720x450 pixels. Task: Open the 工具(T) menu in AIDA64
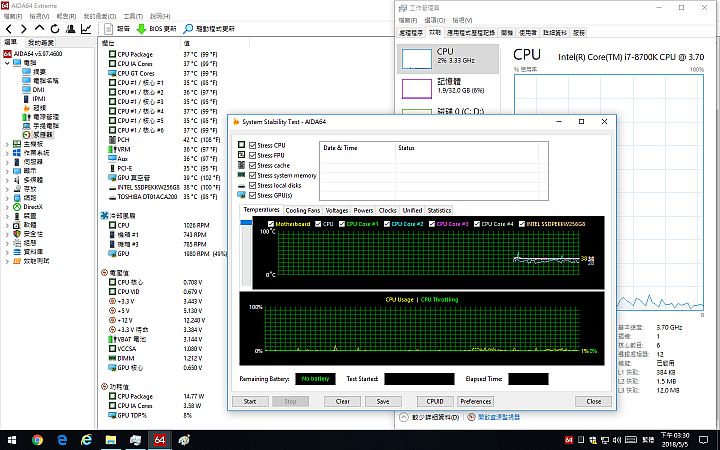(x=133, y=16)
